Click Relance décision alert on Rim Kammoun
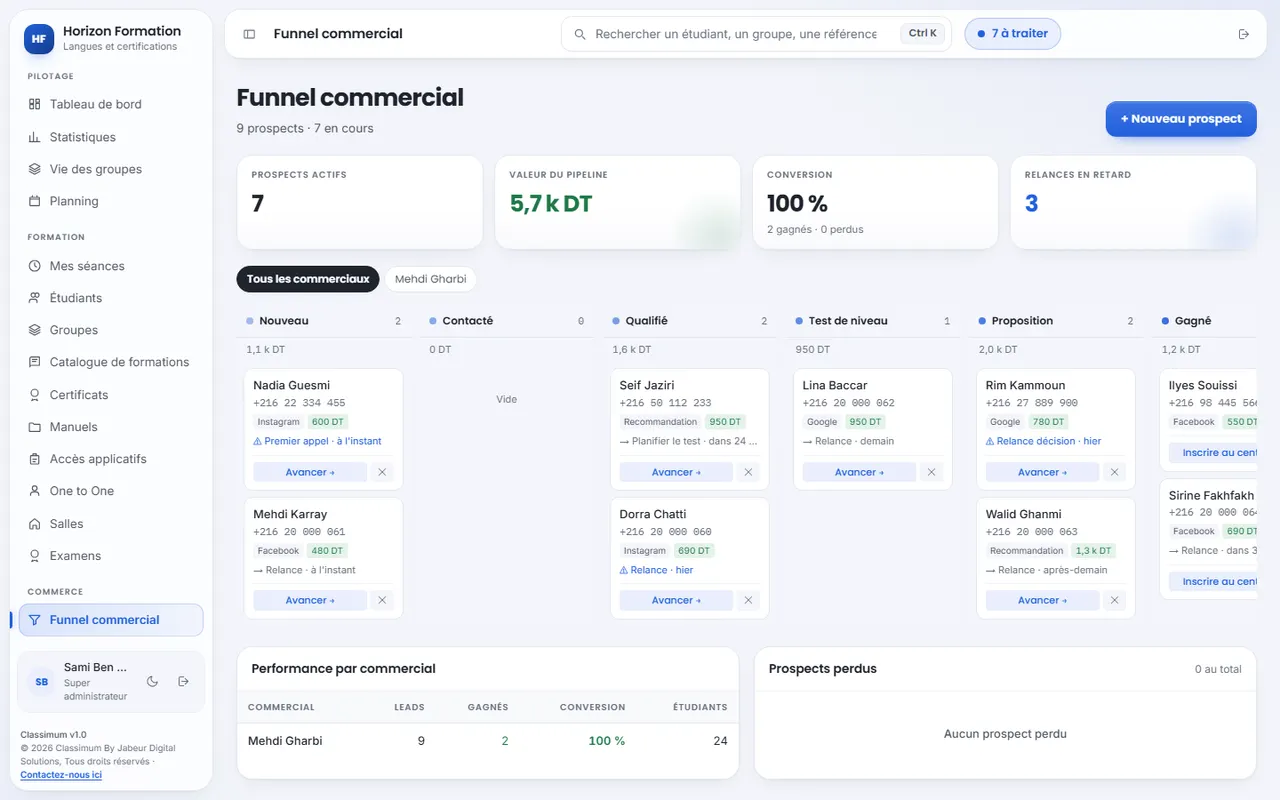Image resolution: width=1280 pixels, height=800 pixels. (x=1043, y=441)
